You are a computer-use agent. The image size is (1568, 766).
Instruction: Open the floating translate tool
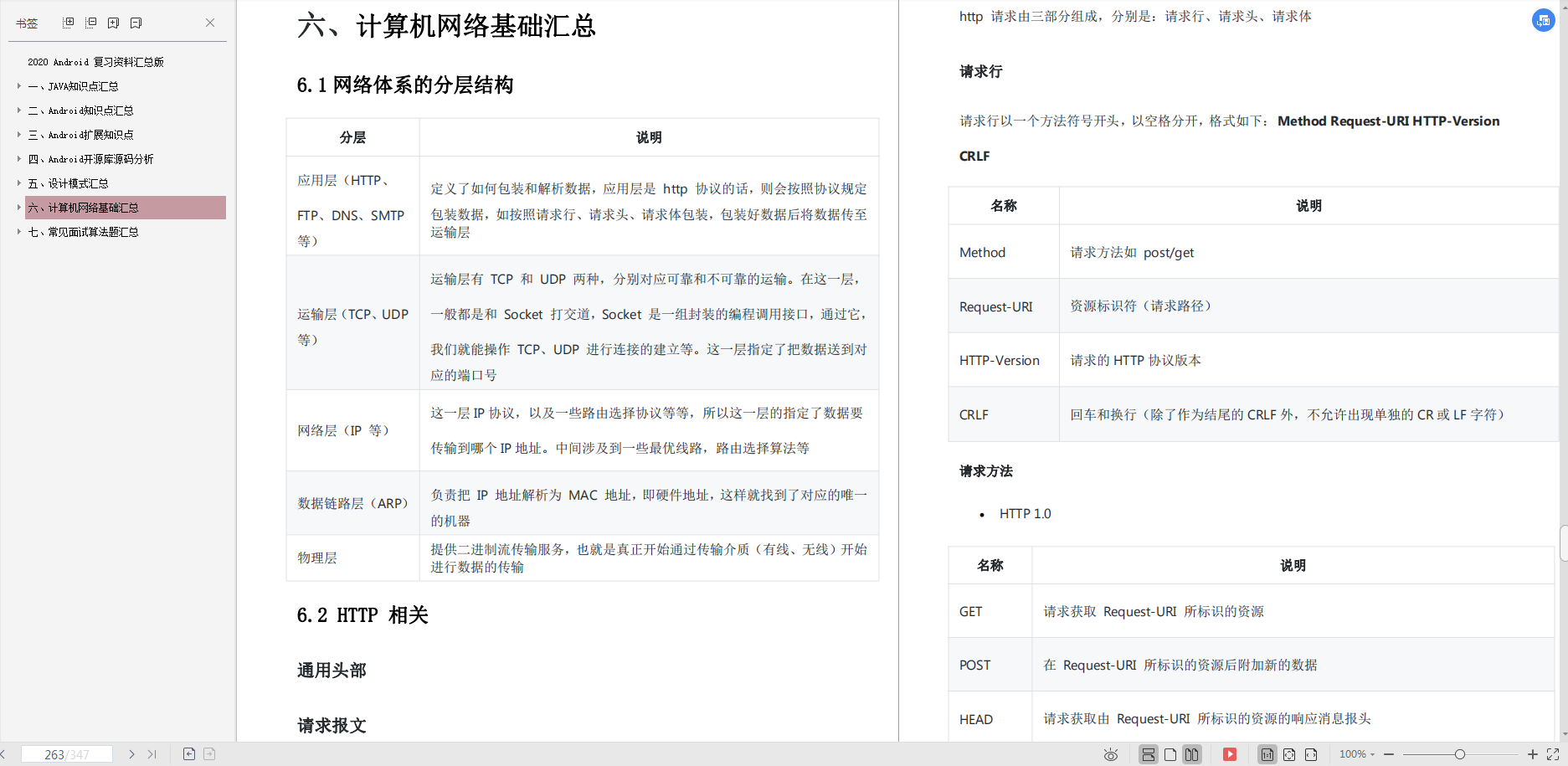click(x=1543, y=20)
